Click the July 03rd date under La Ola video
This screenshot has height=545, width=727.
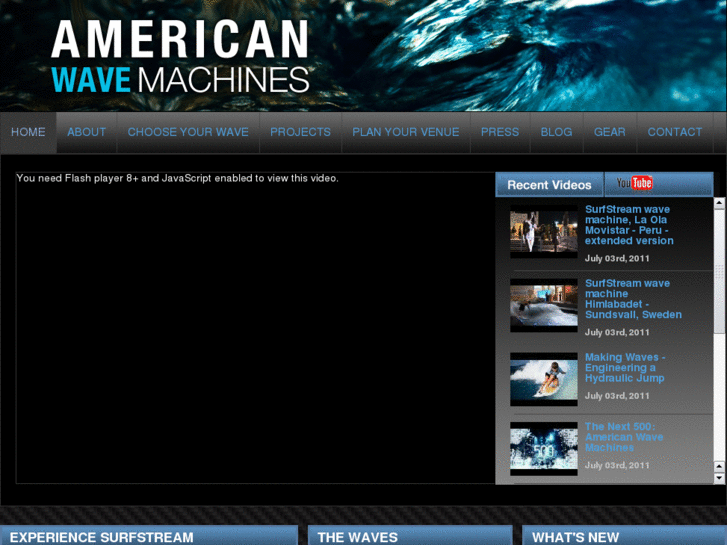pyautogui.click(x=617, y=258)
